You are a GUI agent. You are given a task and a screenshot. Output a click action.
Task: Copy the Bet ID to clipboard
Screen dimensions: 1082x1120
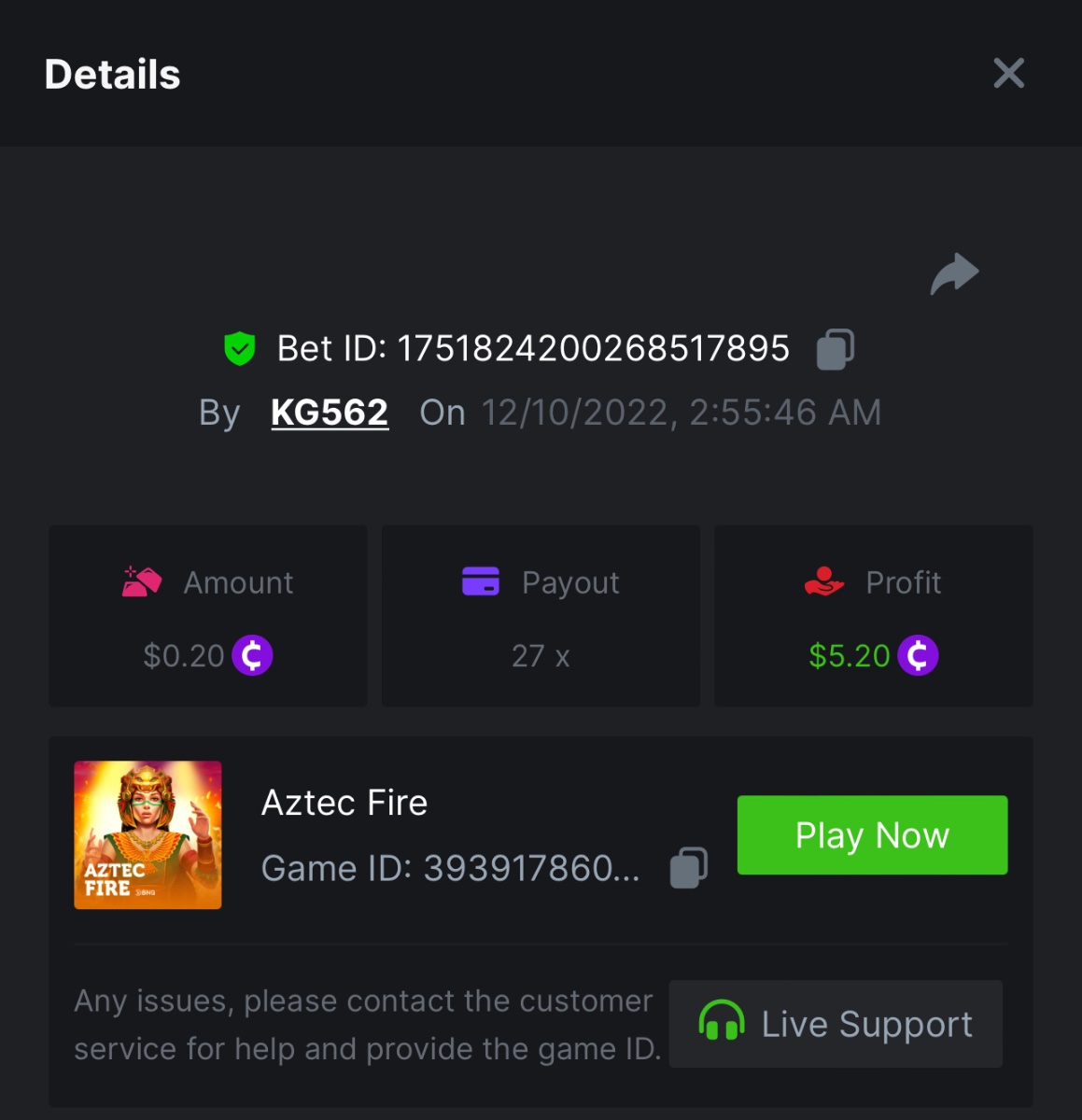click(836, 350)
